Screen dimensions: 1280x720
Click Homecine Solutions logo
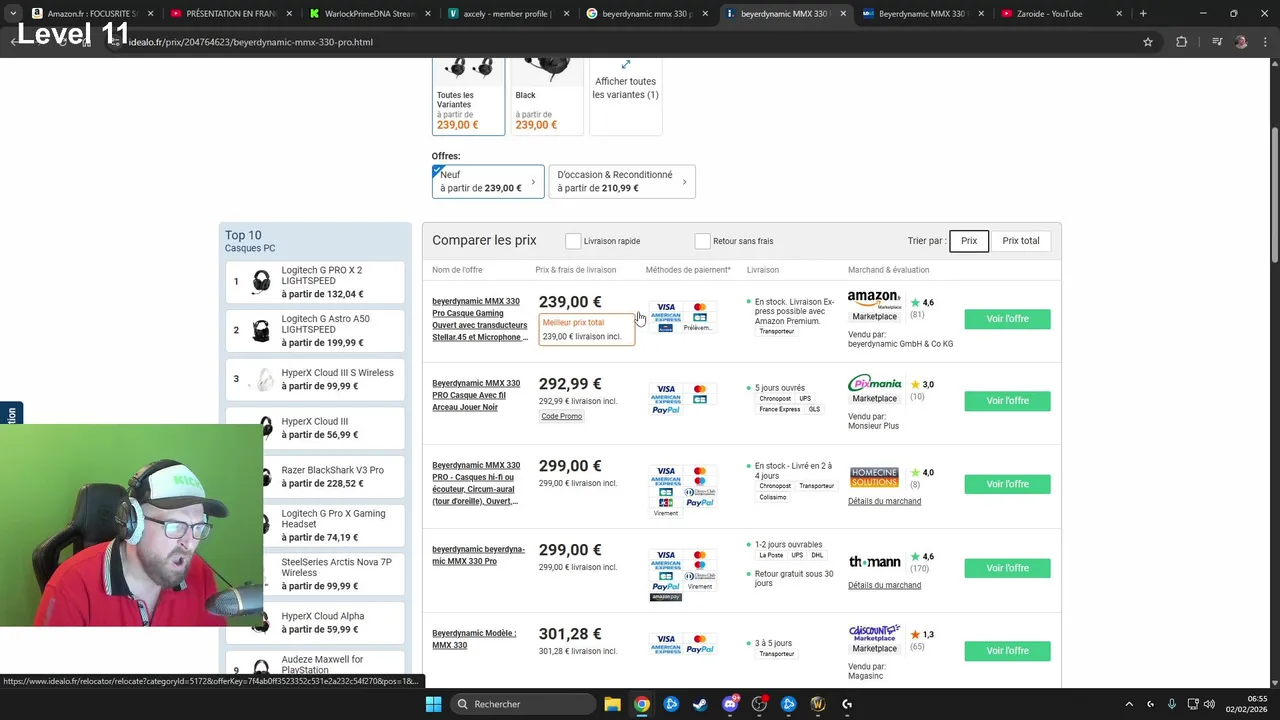coord(874,477)
